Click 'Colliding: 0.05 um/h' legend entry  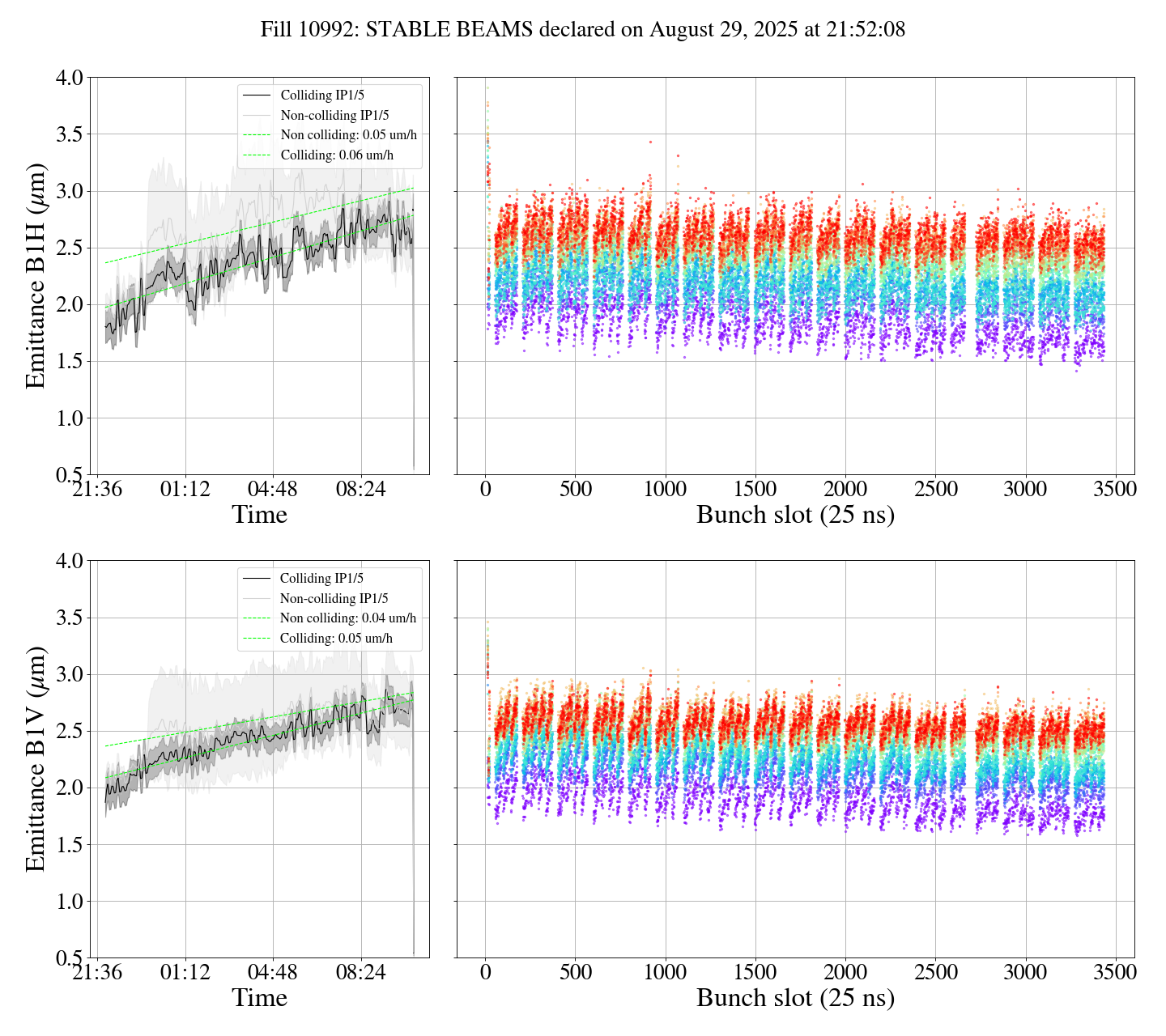point(336,639)
